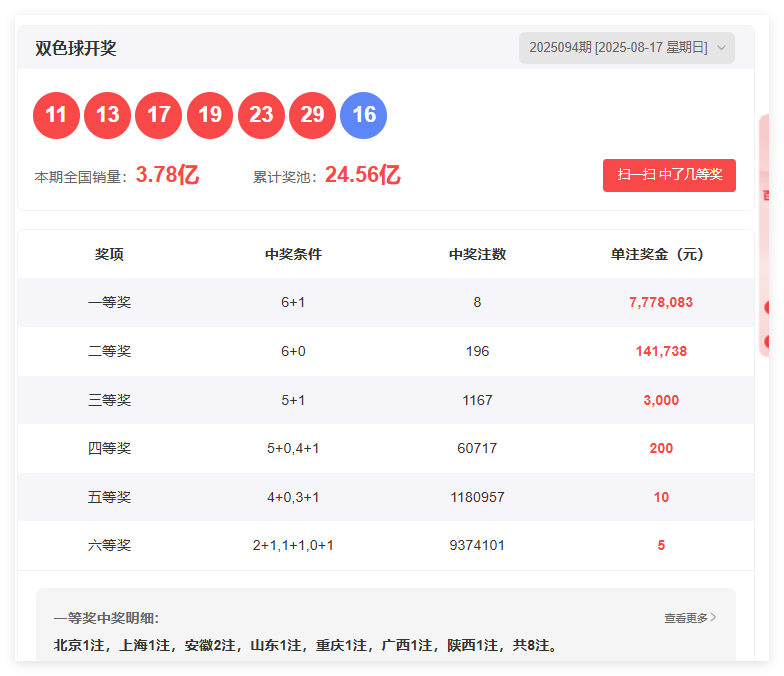Click the sales figure 3.78亿
Image resolution: width=784 pixels, height=676 pixels.
(x=168, y=175)
